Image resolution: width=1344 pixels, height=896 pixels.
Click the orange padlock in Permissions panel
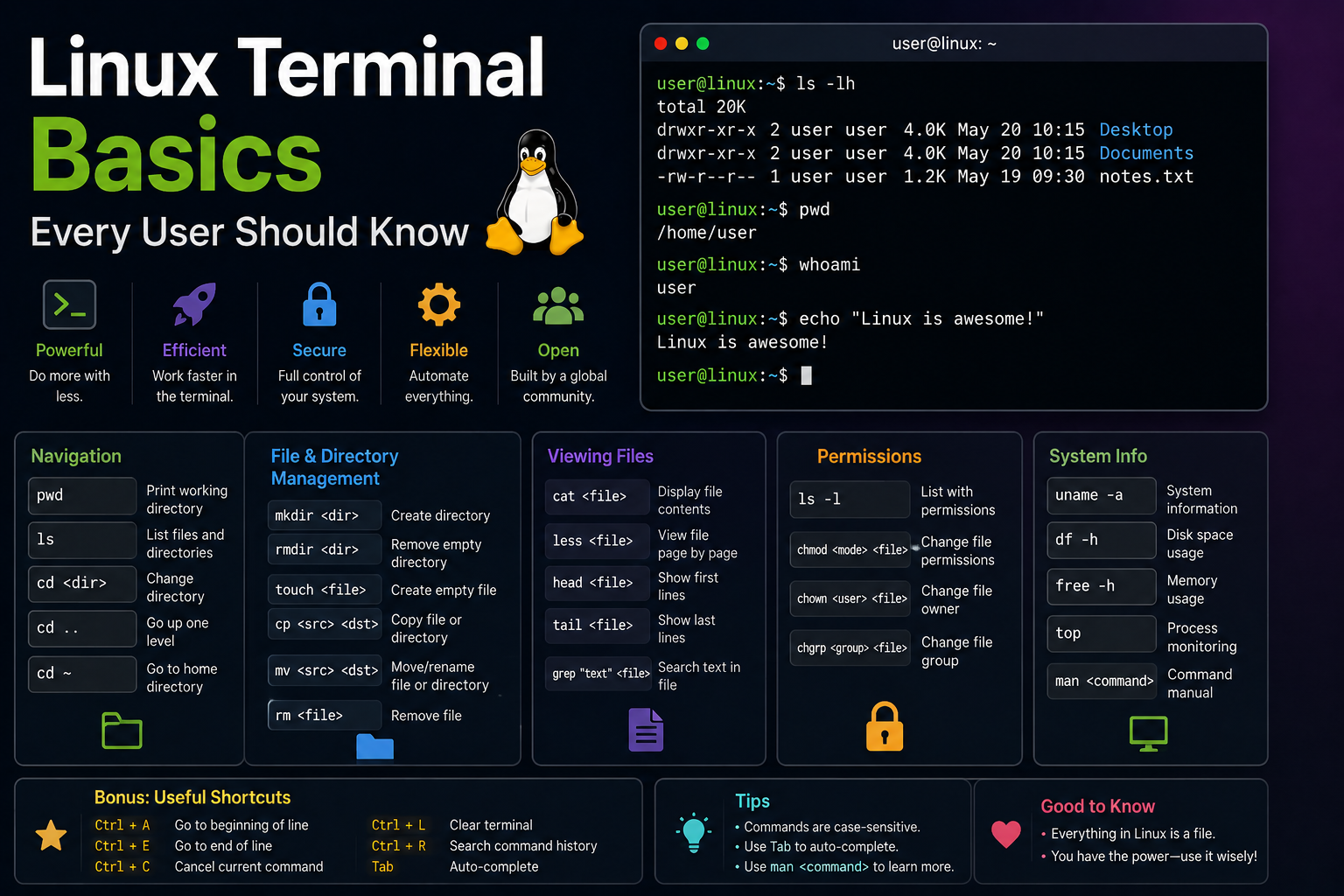tap(885, 726)
